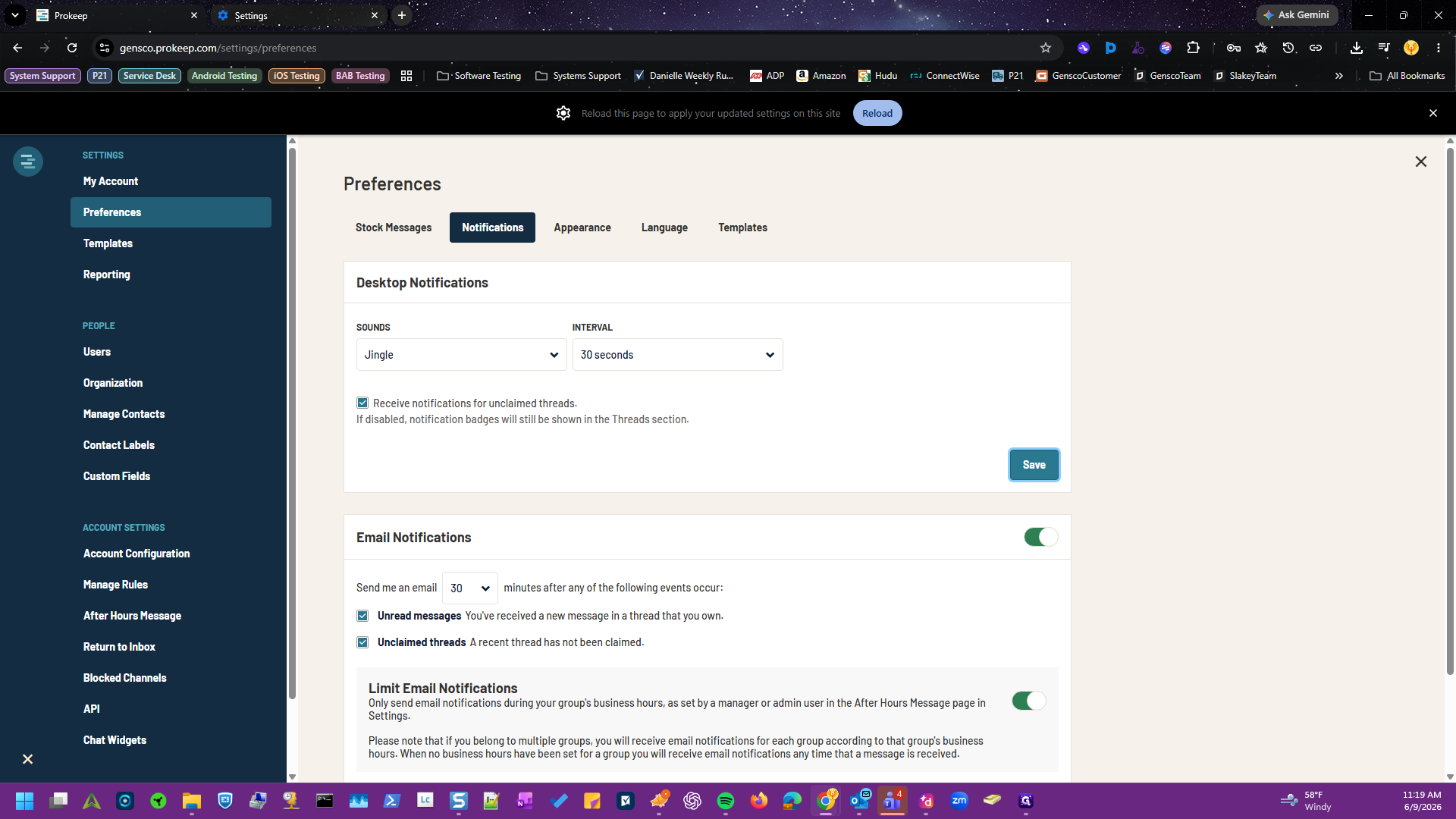Open the All Bookmarks folder
Screen dimensions: 1456x819
coord(1407,76)
